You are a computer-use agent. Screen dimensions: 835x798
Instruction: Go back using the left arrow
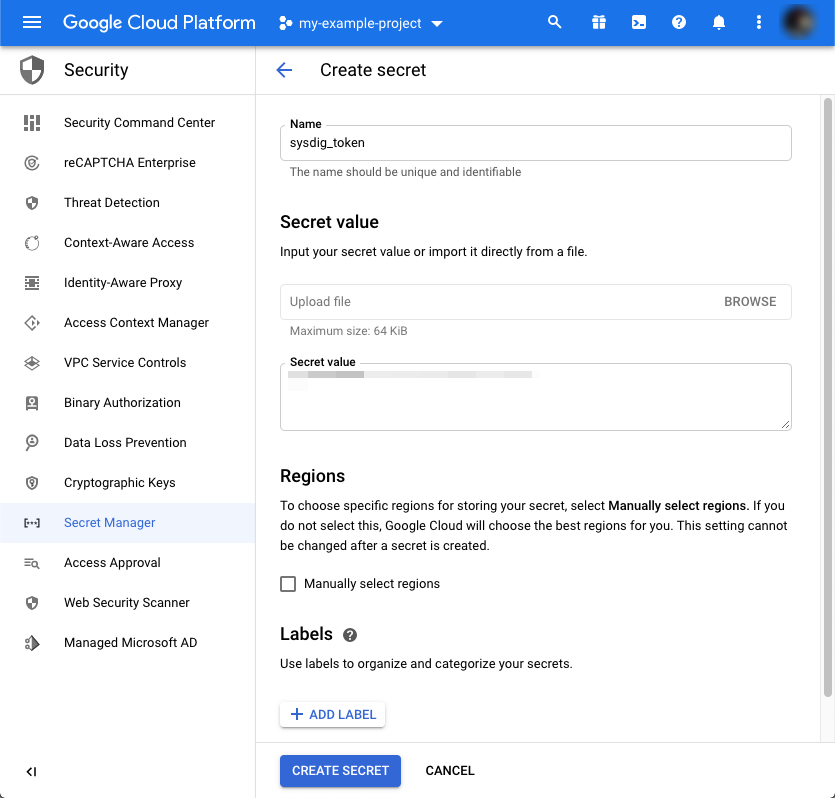coord(284,70)
